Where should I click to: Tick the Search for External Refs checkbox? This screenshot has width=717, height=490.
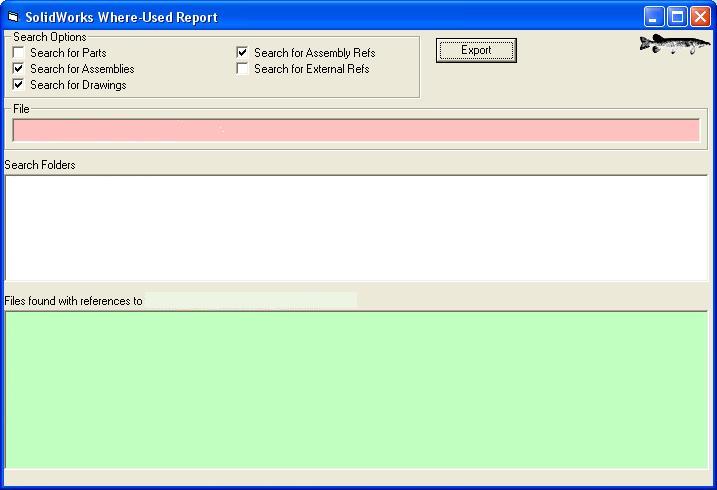[242, 69]
